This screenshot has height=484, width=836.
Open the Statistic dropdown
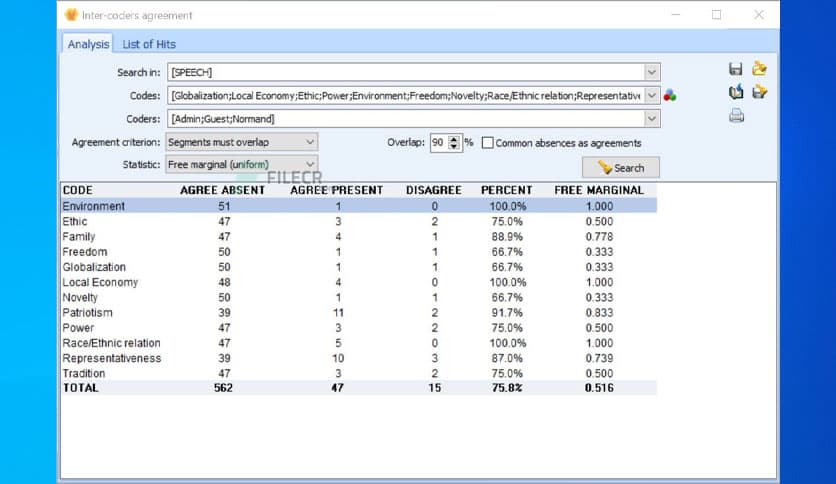pyautogui.click(x=242, y=165)
